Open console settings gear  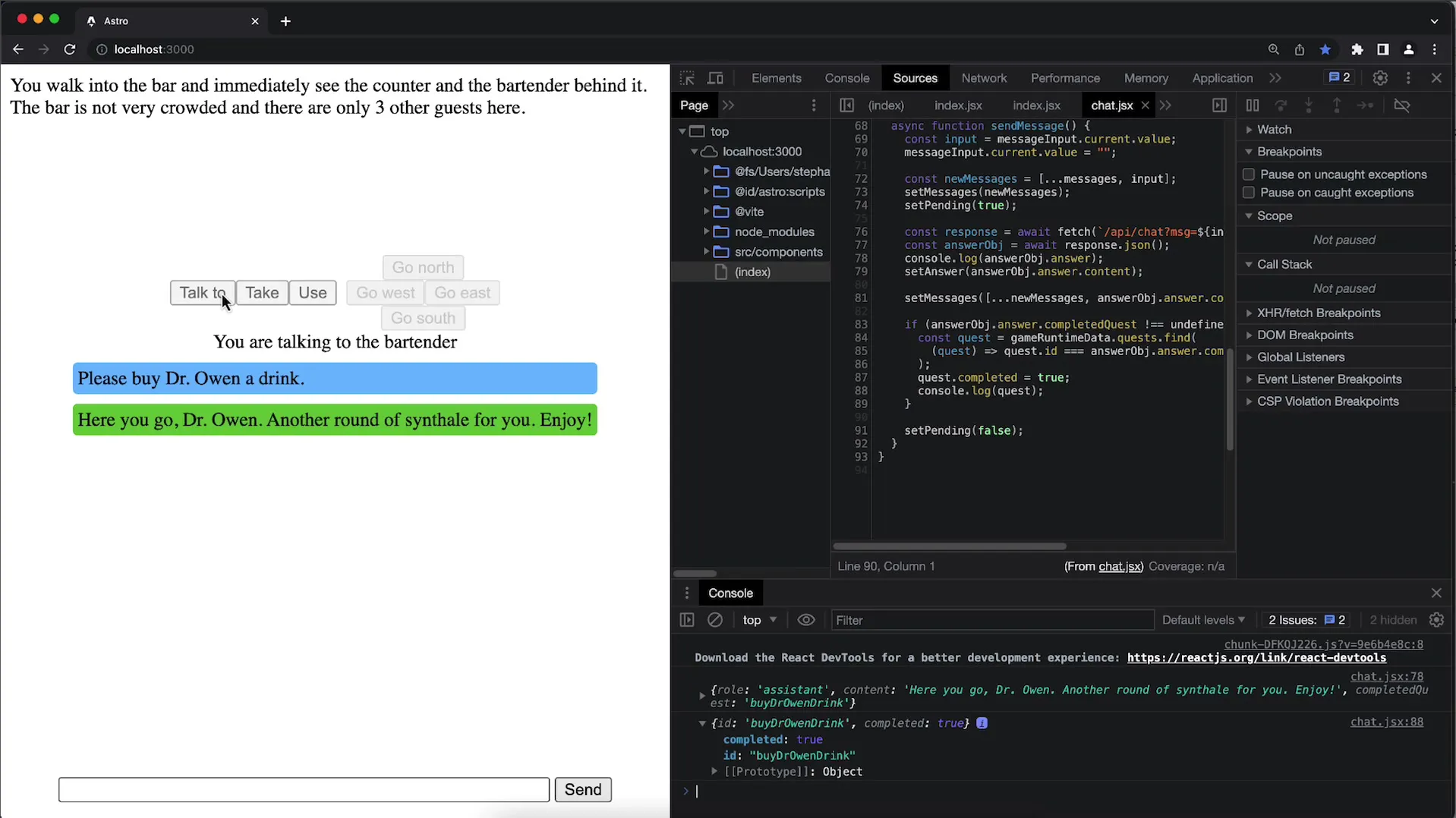pyautogui.click(x=1436, y=620)
